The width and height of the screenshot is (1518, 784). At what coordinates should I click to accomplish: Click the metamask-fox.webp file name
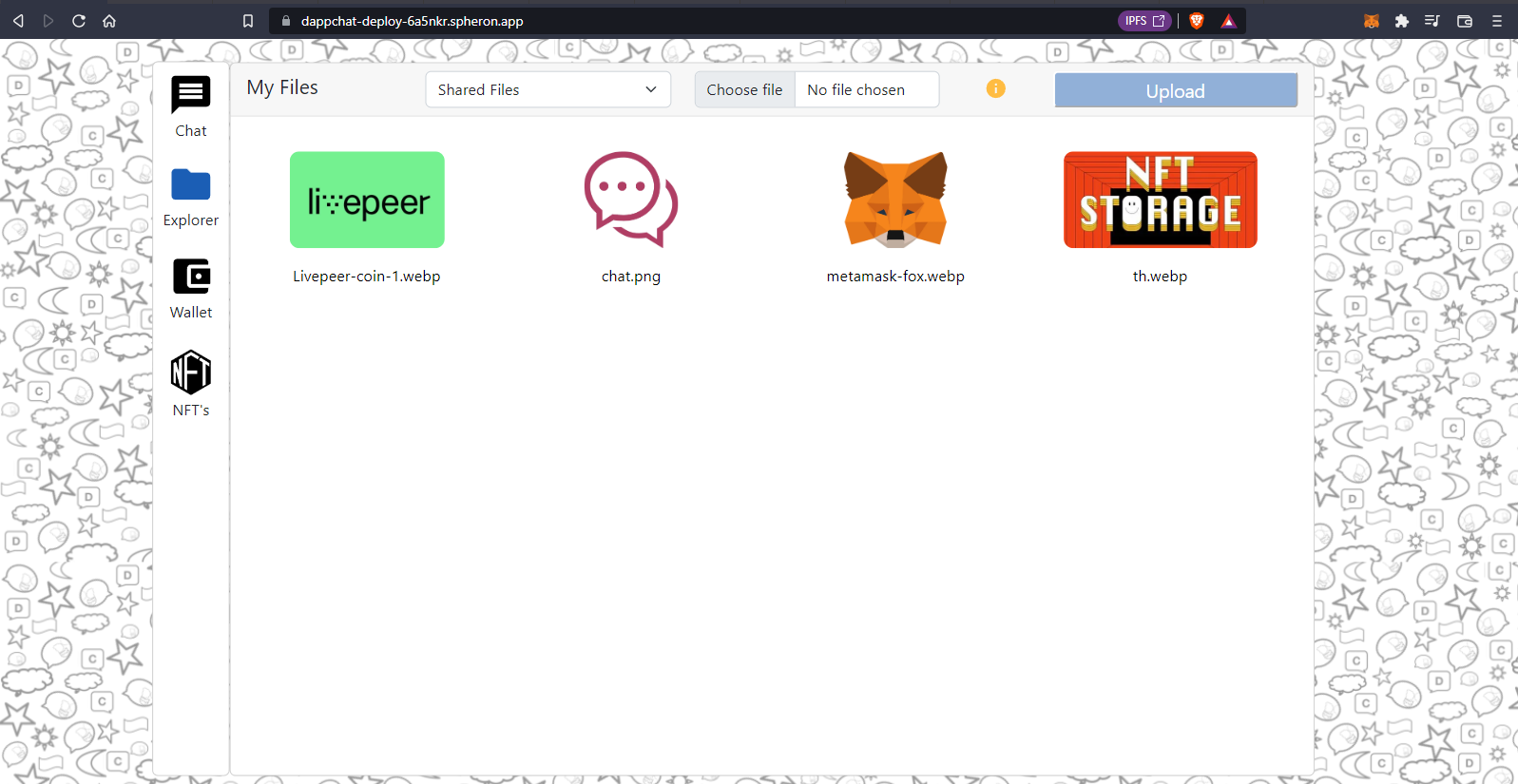(895, 277)
